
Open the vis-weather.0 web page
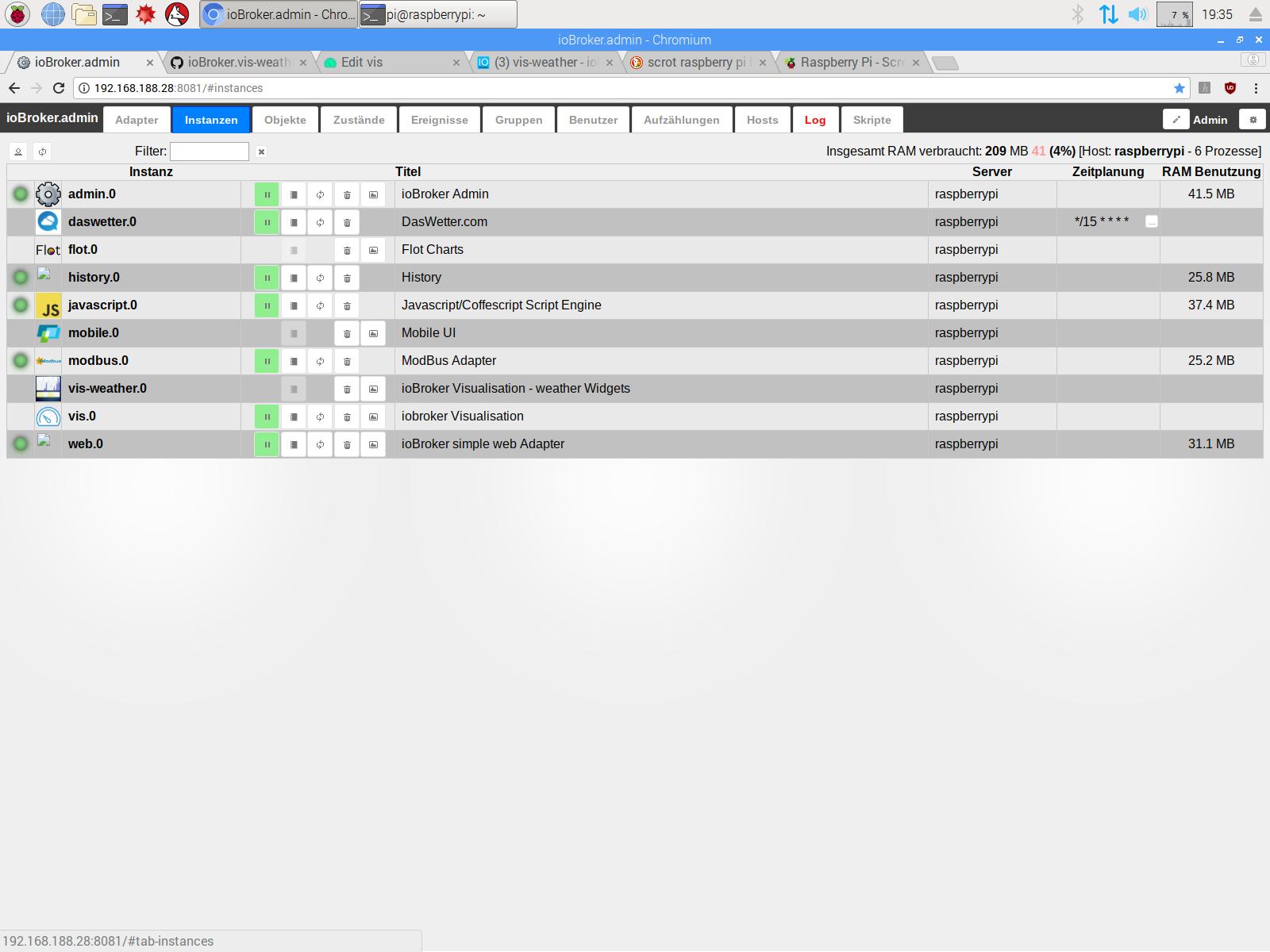point(373,389)
